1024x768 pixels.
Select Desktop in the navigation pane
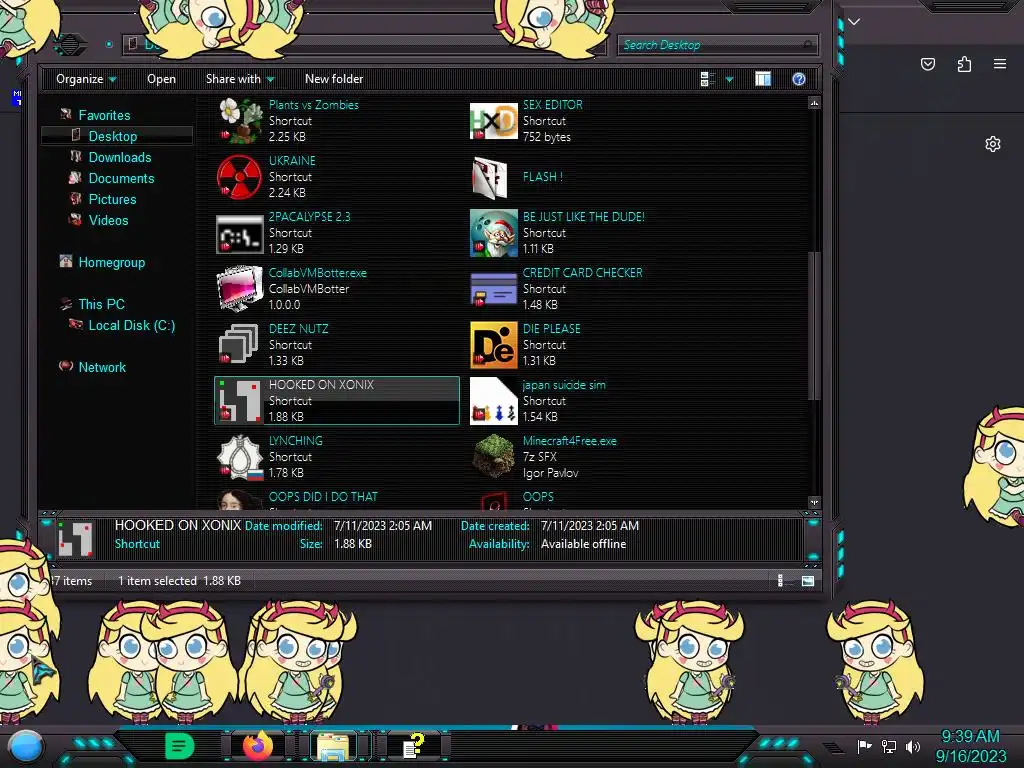(113, 136)
